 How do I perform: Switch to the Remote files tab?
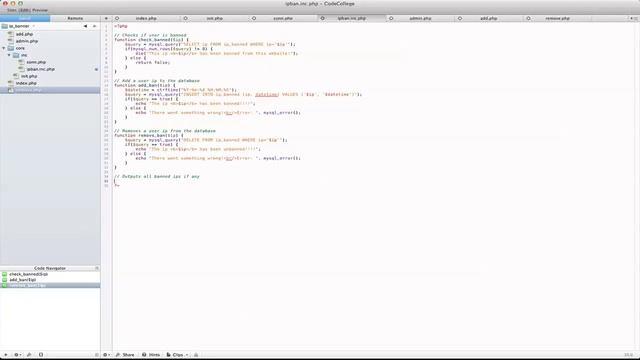pos(75,18)
